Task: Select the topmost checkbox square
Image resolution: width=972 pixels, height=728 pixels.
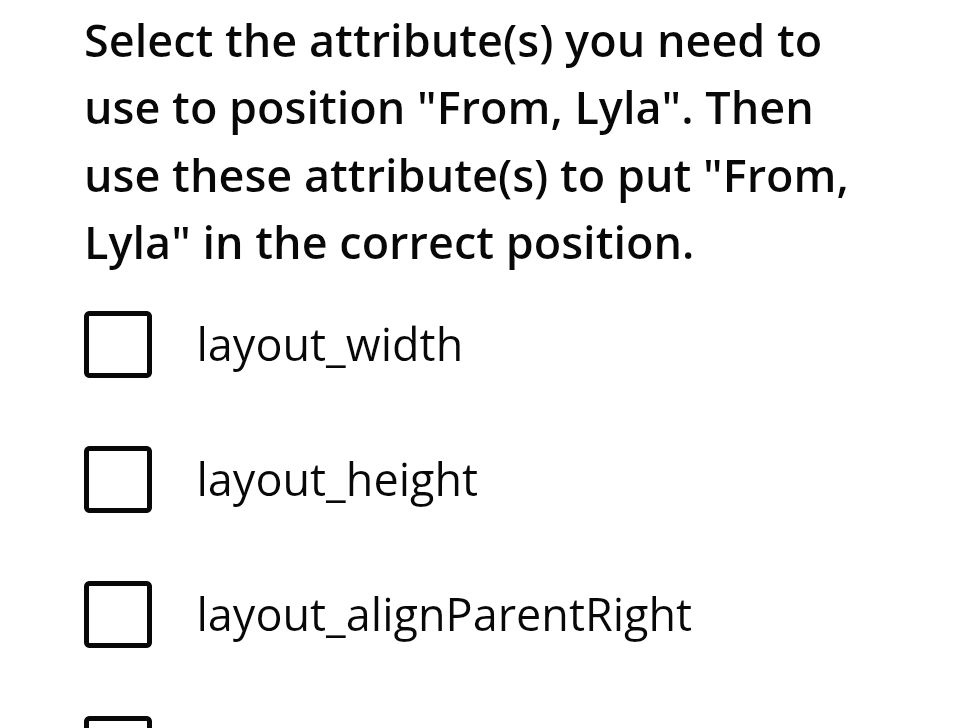Action: [117, 344]
